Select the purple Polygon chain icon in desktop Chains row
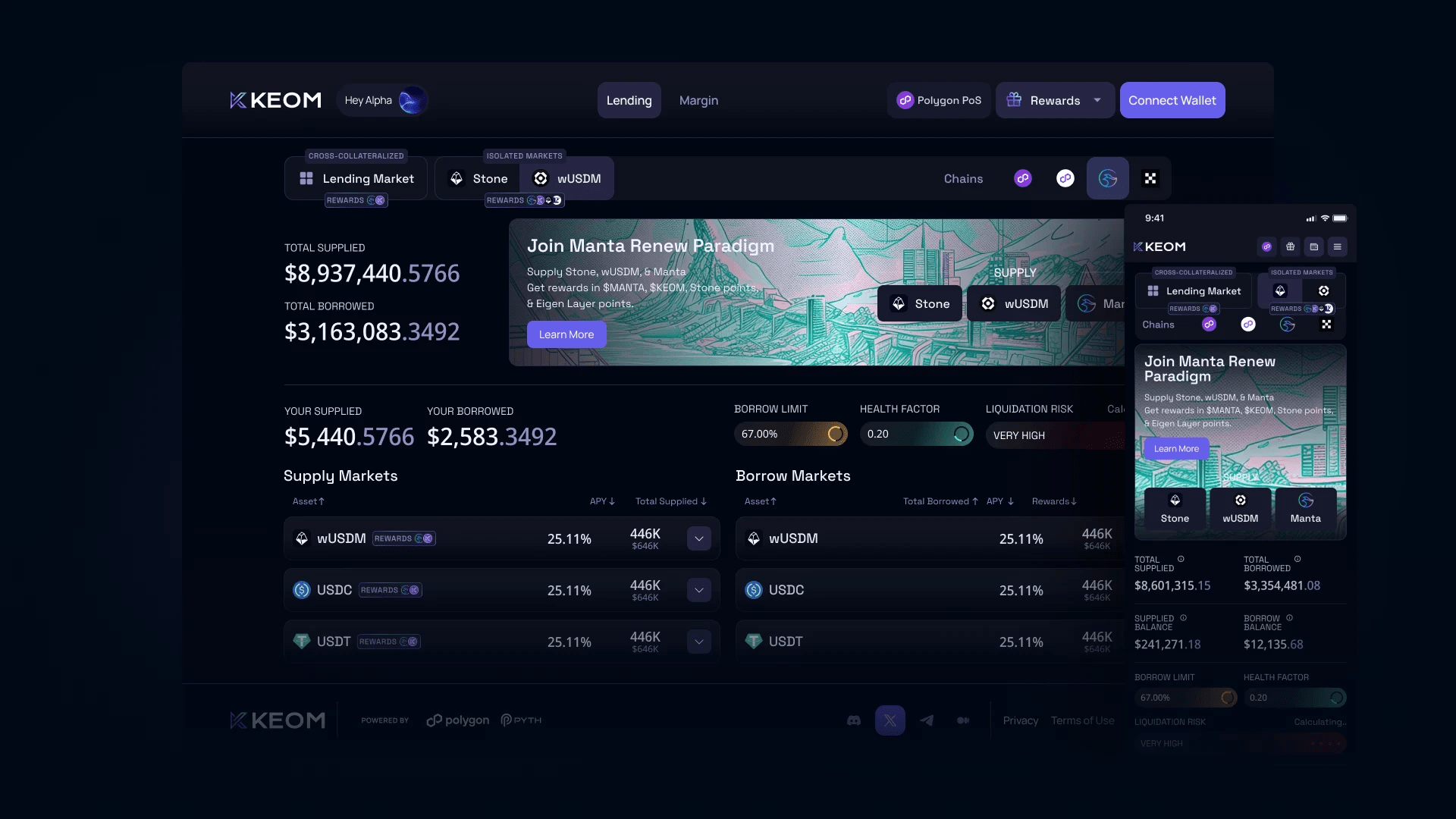This screenshot has width=1456, height=819. (1023, 178)
